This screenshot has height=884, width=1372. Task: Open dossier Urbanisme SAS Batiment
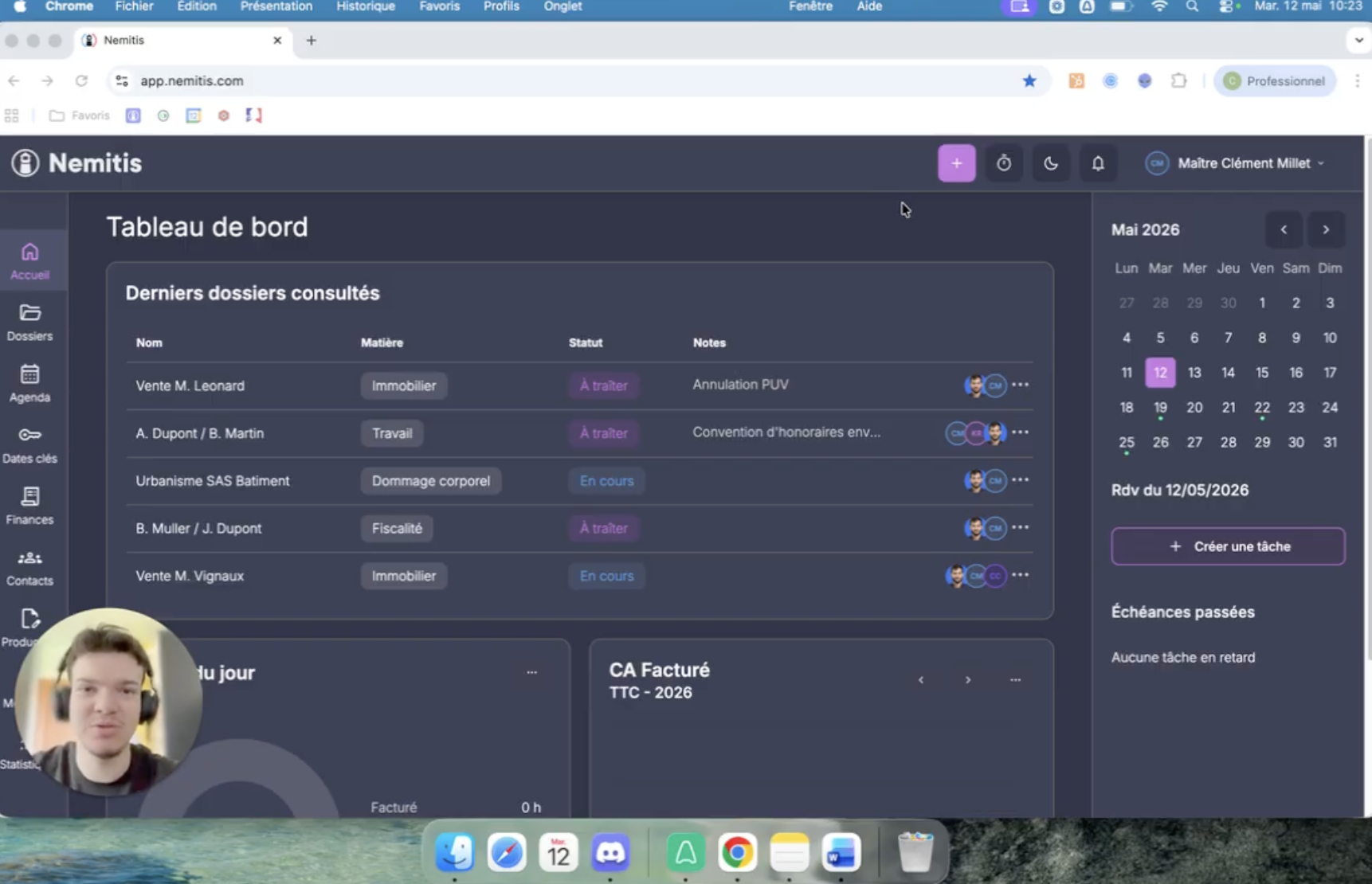[212, 481]
